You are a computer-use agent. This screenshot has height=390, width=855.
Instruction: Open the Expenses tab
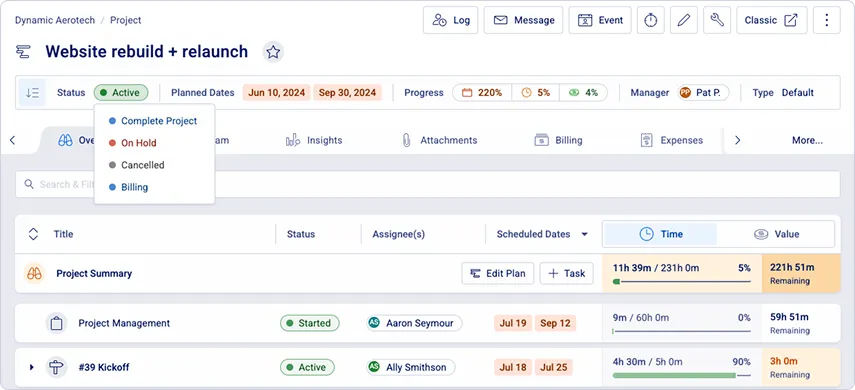tap(671, 140)
